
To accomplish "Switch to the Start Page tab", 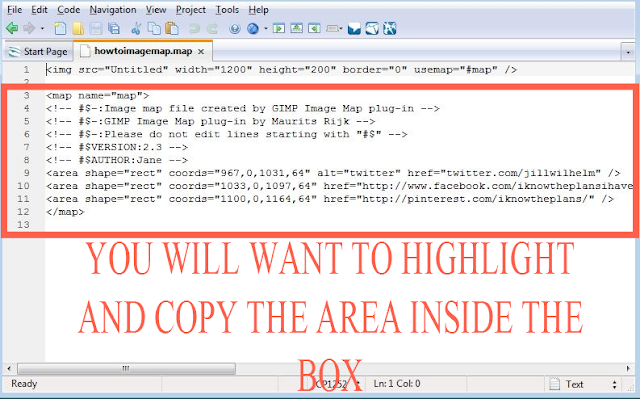I will [38, 52].
